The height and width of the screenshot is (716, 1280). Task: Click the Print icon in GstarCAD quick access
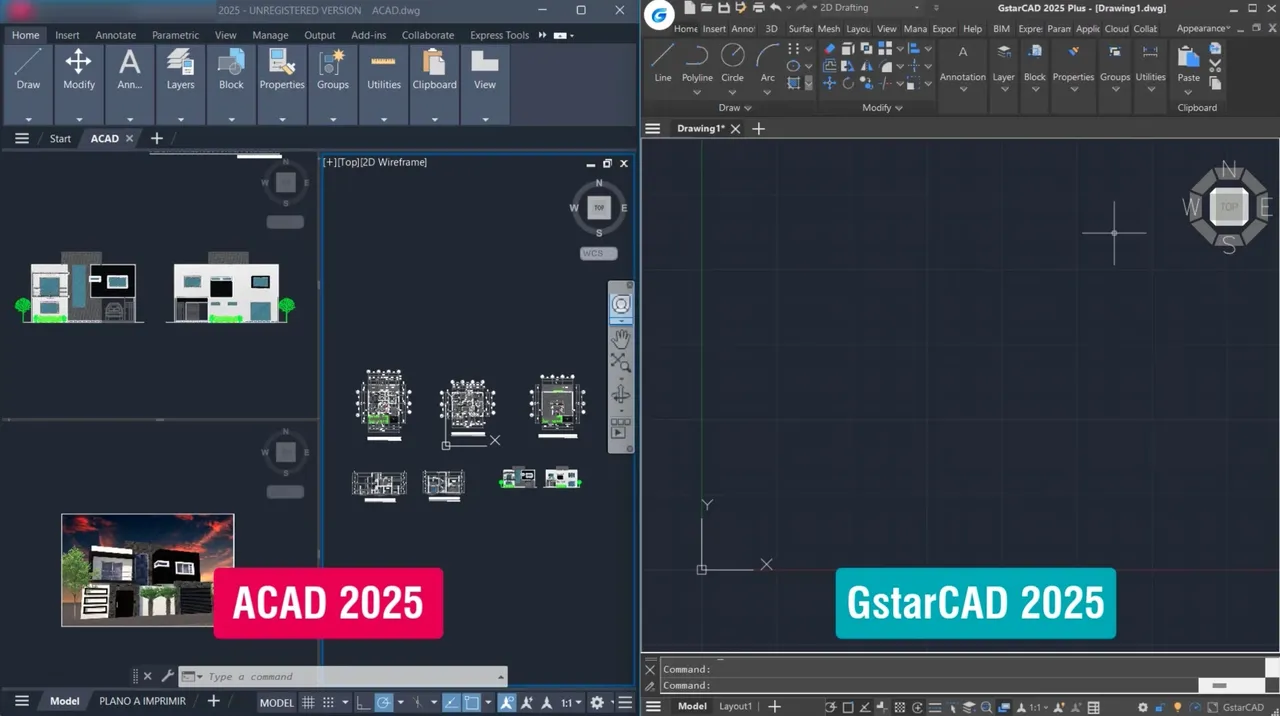758,8
